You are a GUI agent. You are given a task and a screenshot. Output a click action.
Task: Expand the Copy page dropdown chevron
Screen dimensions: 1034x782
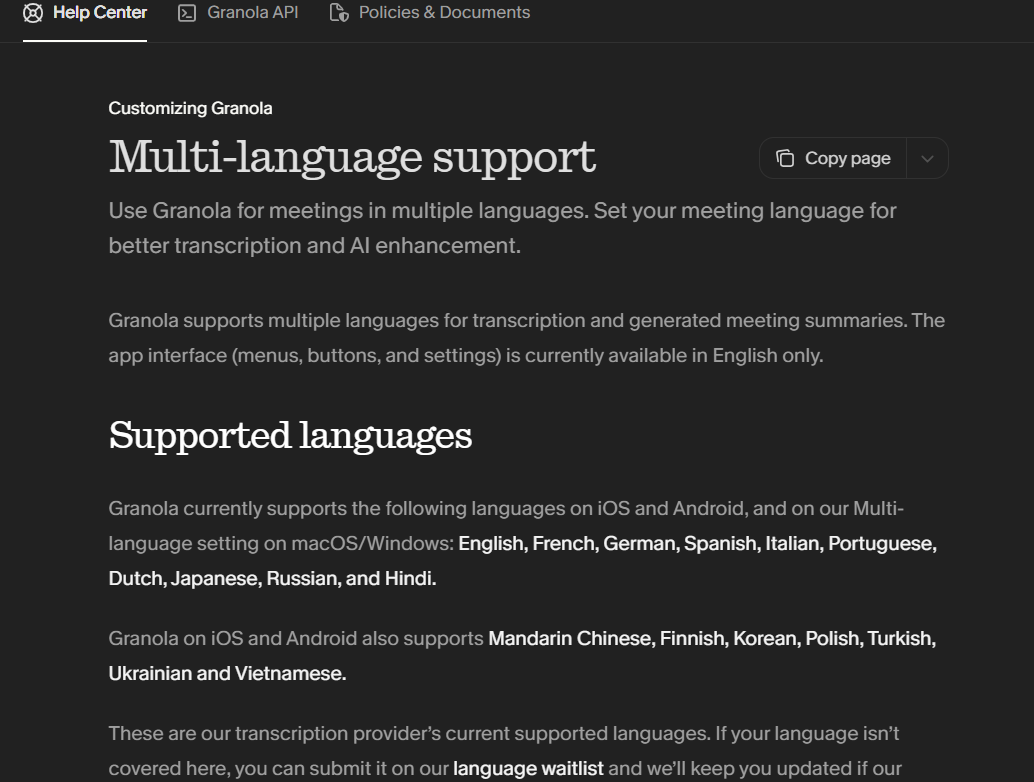pyautogui.click(x=927, y=158)
